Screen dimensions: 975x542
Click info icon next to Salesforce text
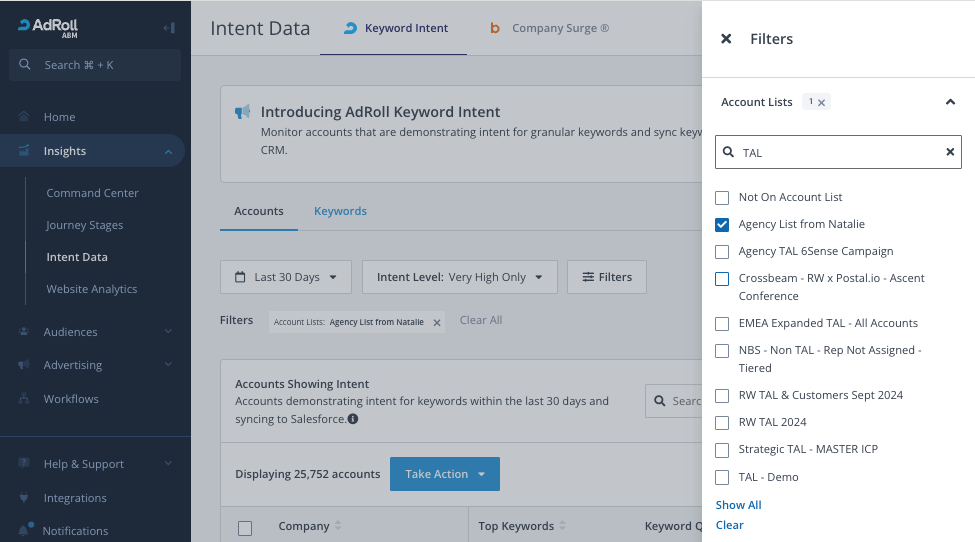[353, 419]
